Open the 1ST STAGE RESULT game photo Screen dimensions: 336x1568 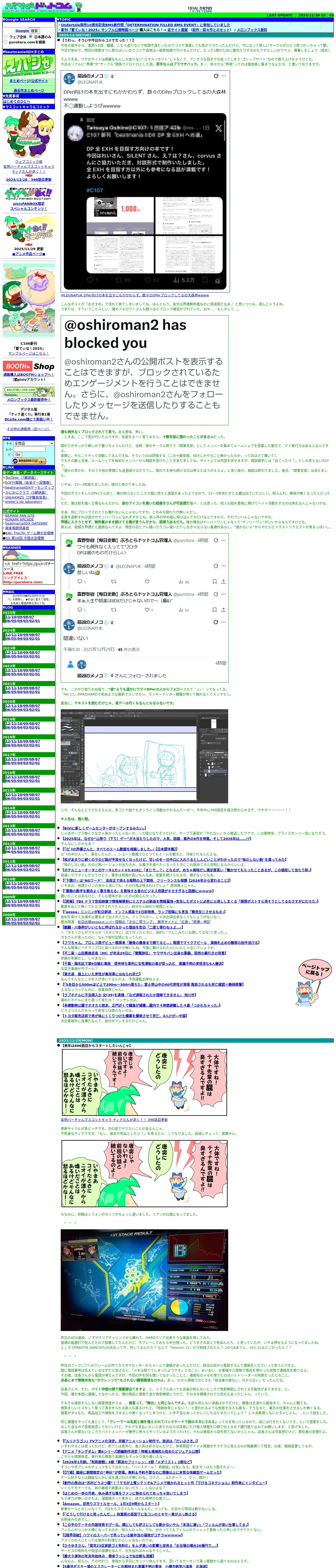point(144,1280)
